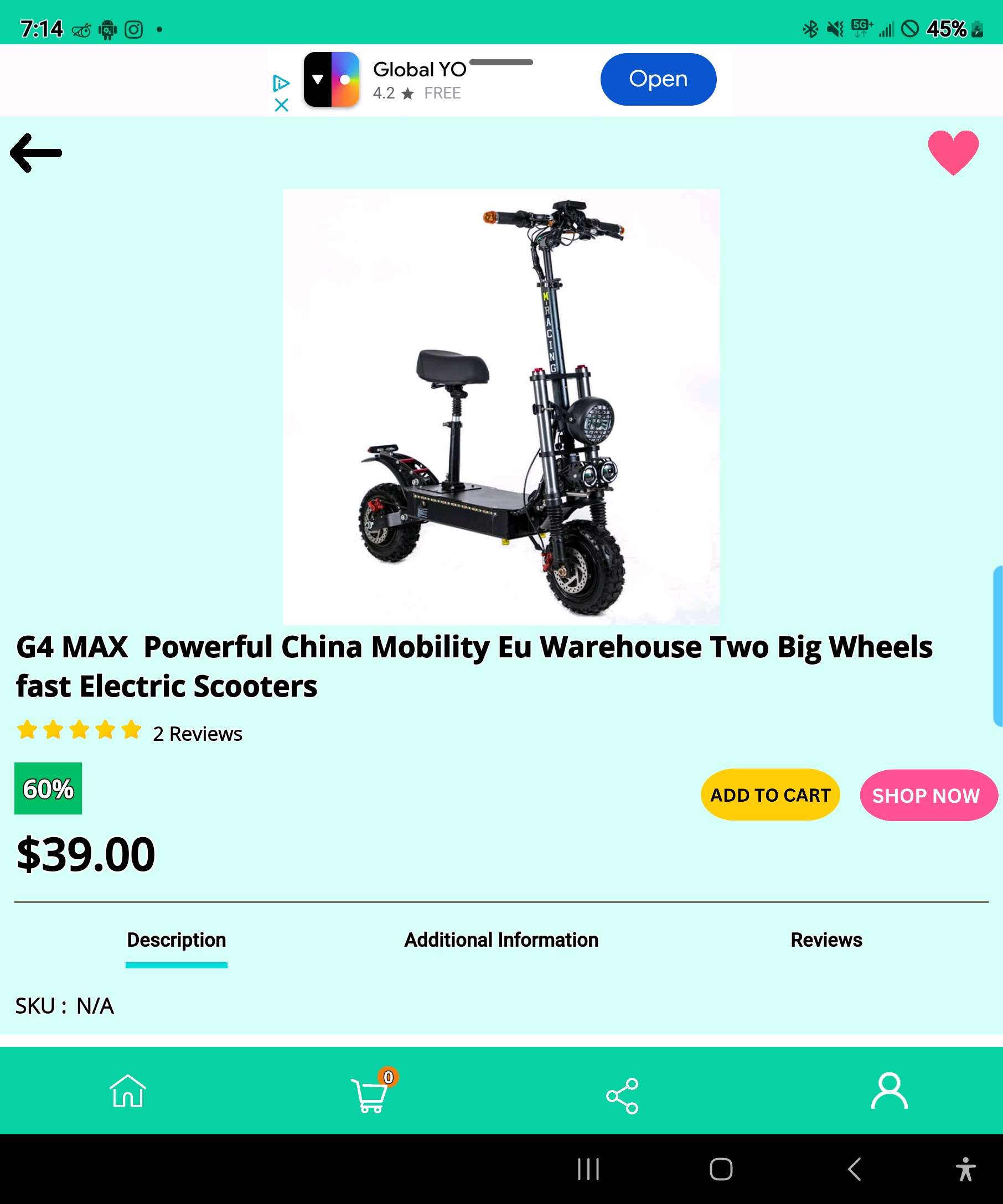Open the user profile icon
Viewport: 1003px width, 1204px height.
click(x=890, y=1091)
